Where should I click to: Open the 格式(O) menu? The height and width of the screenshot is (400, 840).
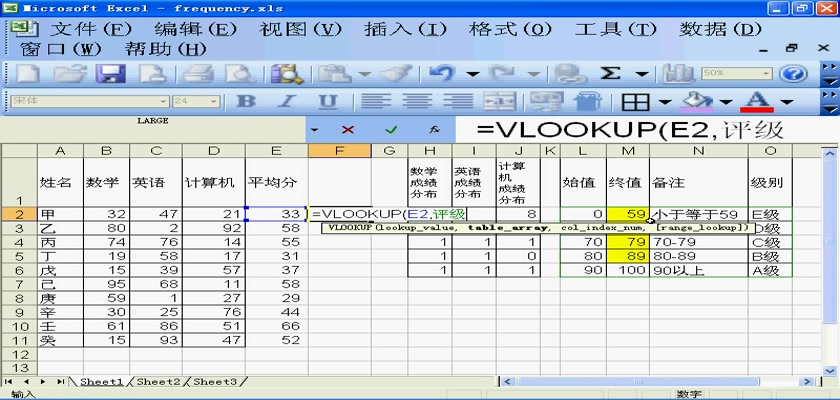(x=537, y=29)
